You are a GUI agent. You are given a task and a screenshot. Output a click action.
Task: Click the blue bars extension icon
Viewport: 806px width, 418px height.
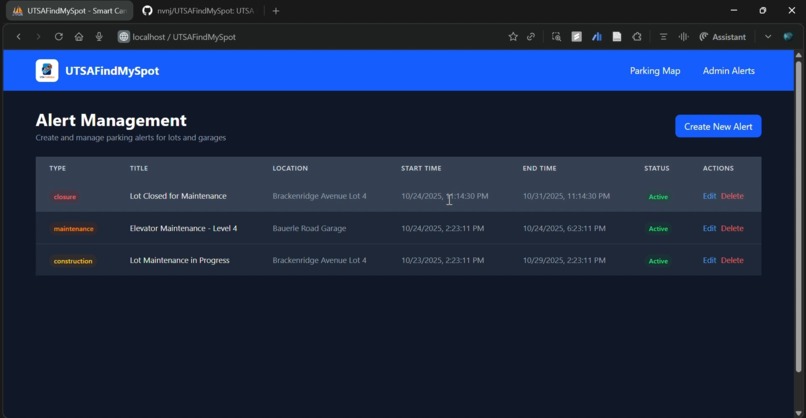click(597, 37)
